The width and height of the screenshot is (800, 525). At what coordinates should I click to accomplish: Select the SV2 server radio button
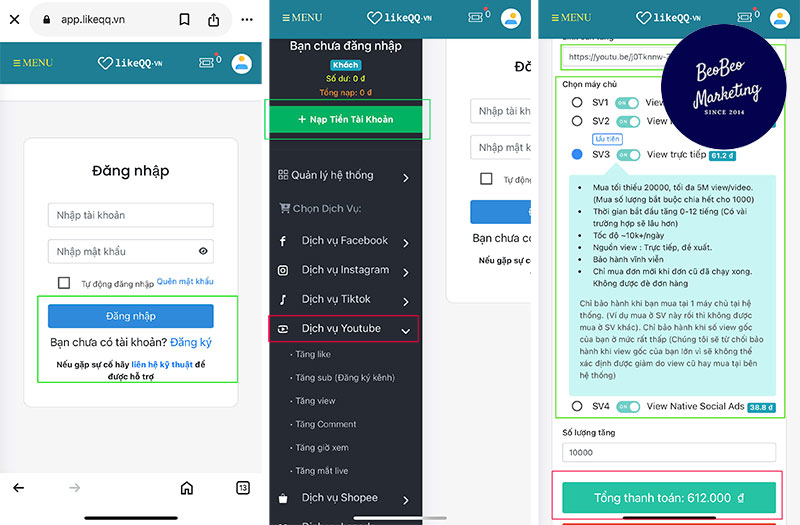pos(577,121)
